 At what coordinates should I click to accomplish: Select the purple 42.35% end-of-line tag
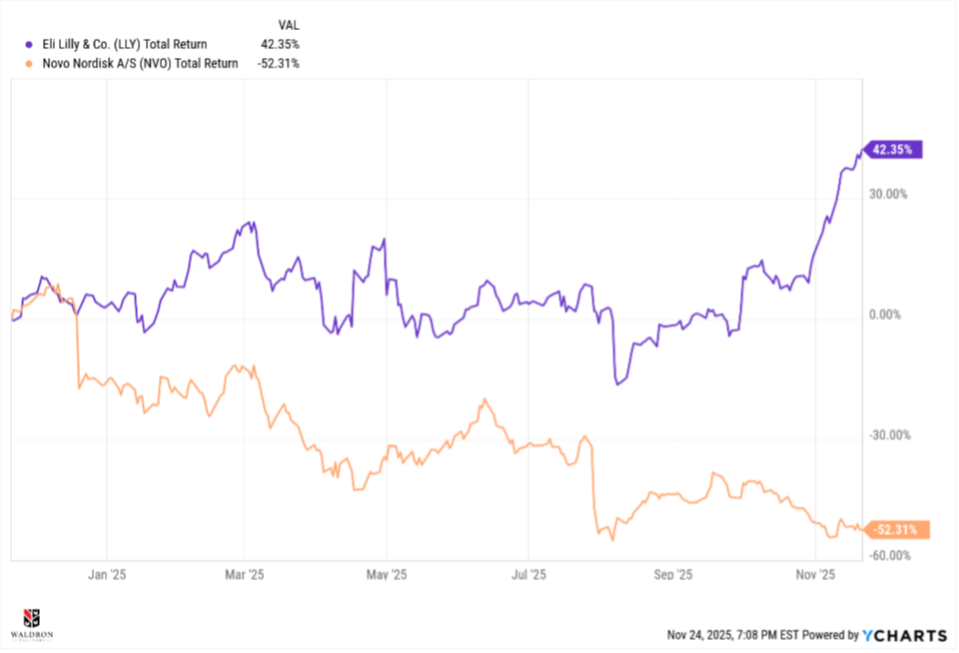894,150
